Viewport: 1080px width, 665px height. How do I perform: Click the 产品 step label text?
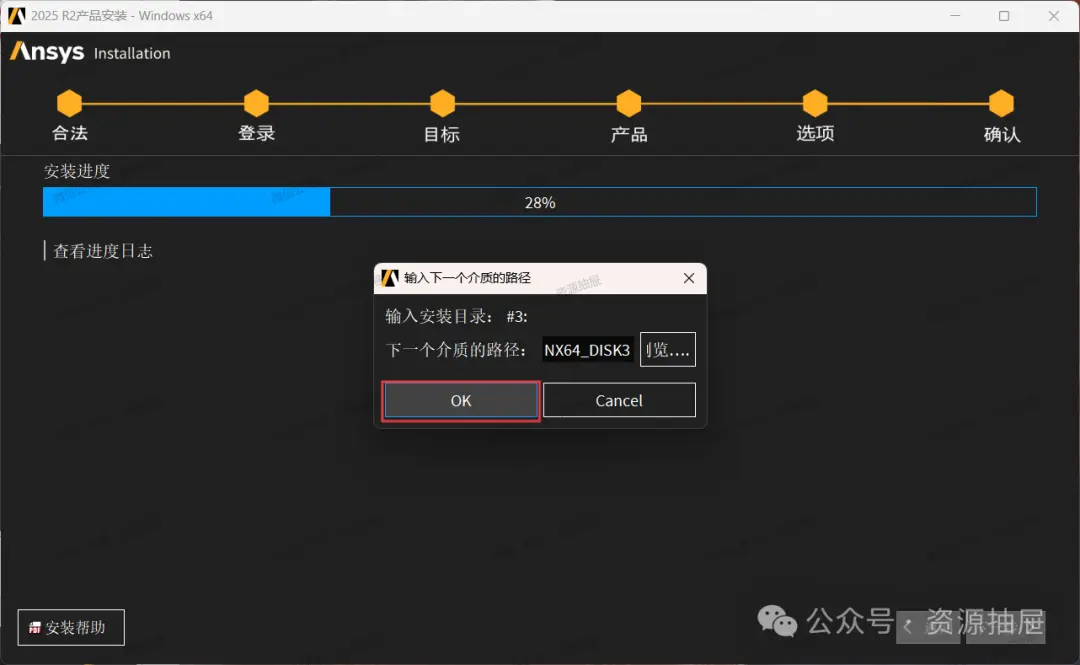(629, 134)
